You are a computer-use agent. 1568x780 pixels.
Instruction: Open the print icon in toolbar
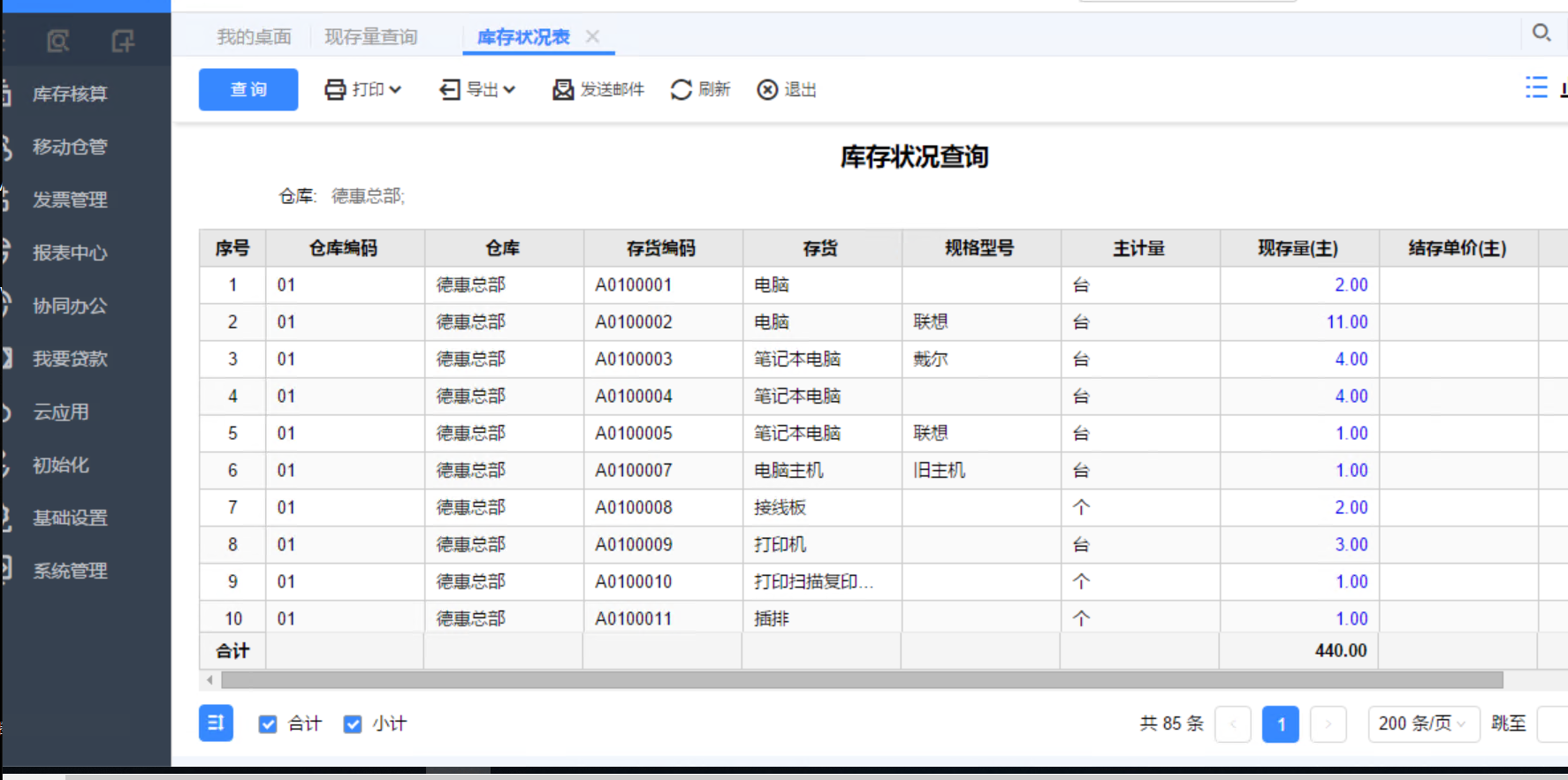click(x=335, y=89)
